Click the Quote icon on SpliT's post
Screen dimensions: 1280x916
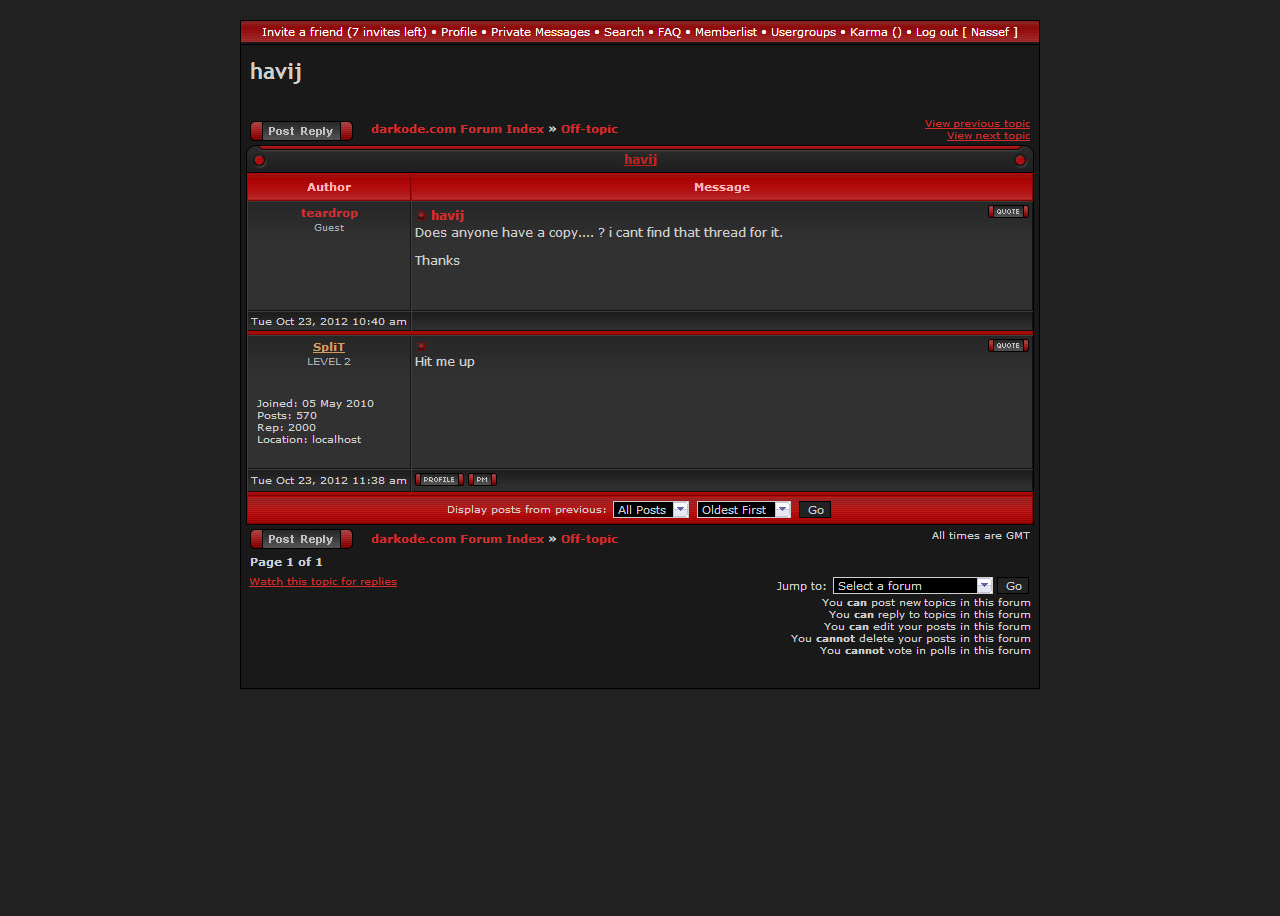[x=1008, y=345]
